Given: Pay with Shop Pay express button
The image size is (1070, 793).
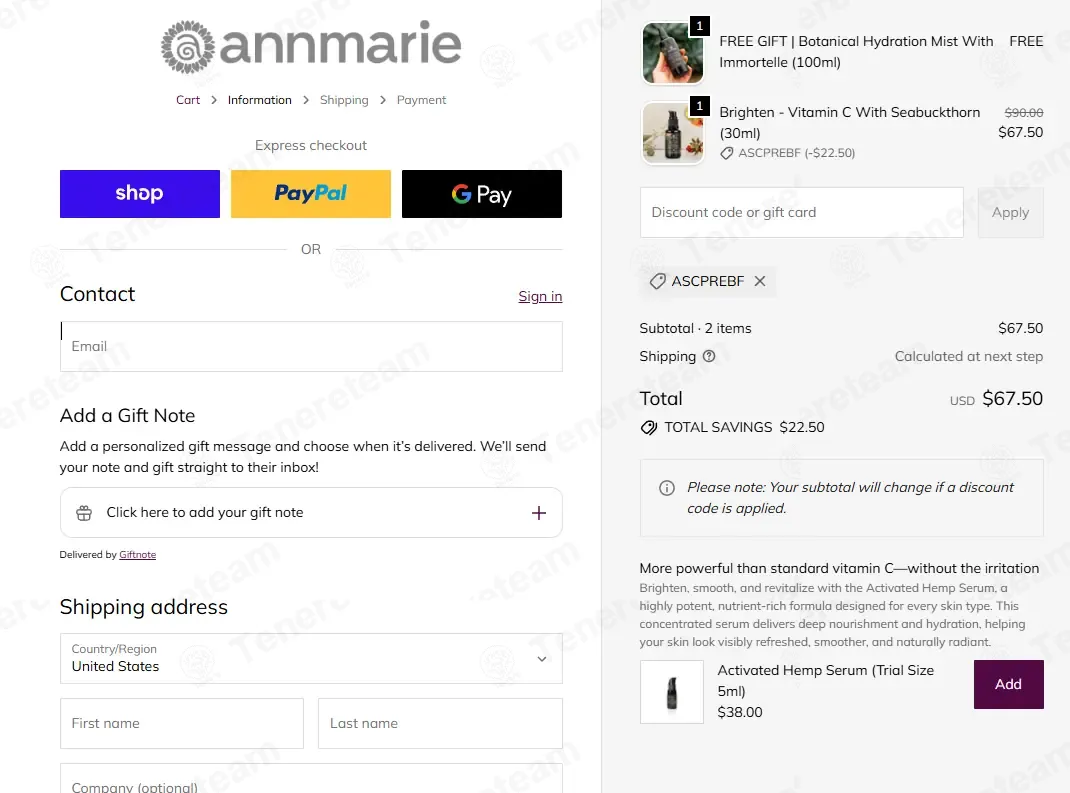Looking at the screenshot, I should [x=140, y=194].
